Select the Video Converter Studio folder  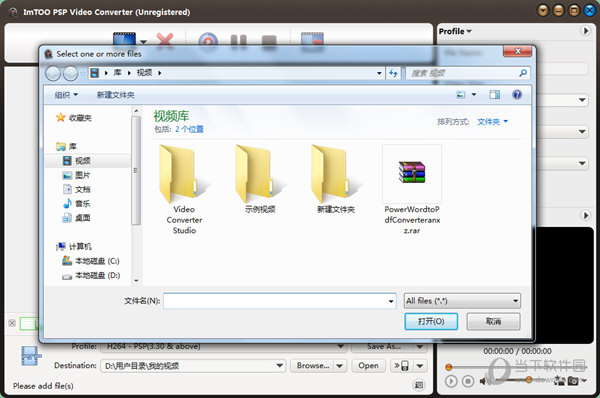[x=184, y=189]
